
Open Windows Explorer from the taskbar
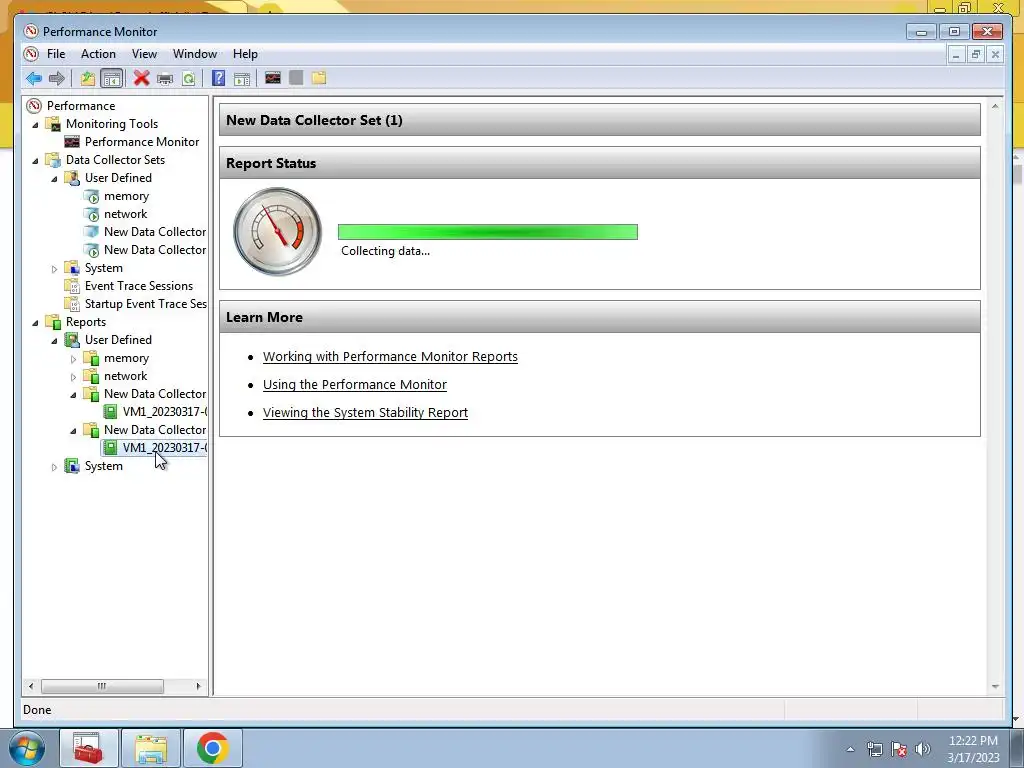click(x=151, y=748)
